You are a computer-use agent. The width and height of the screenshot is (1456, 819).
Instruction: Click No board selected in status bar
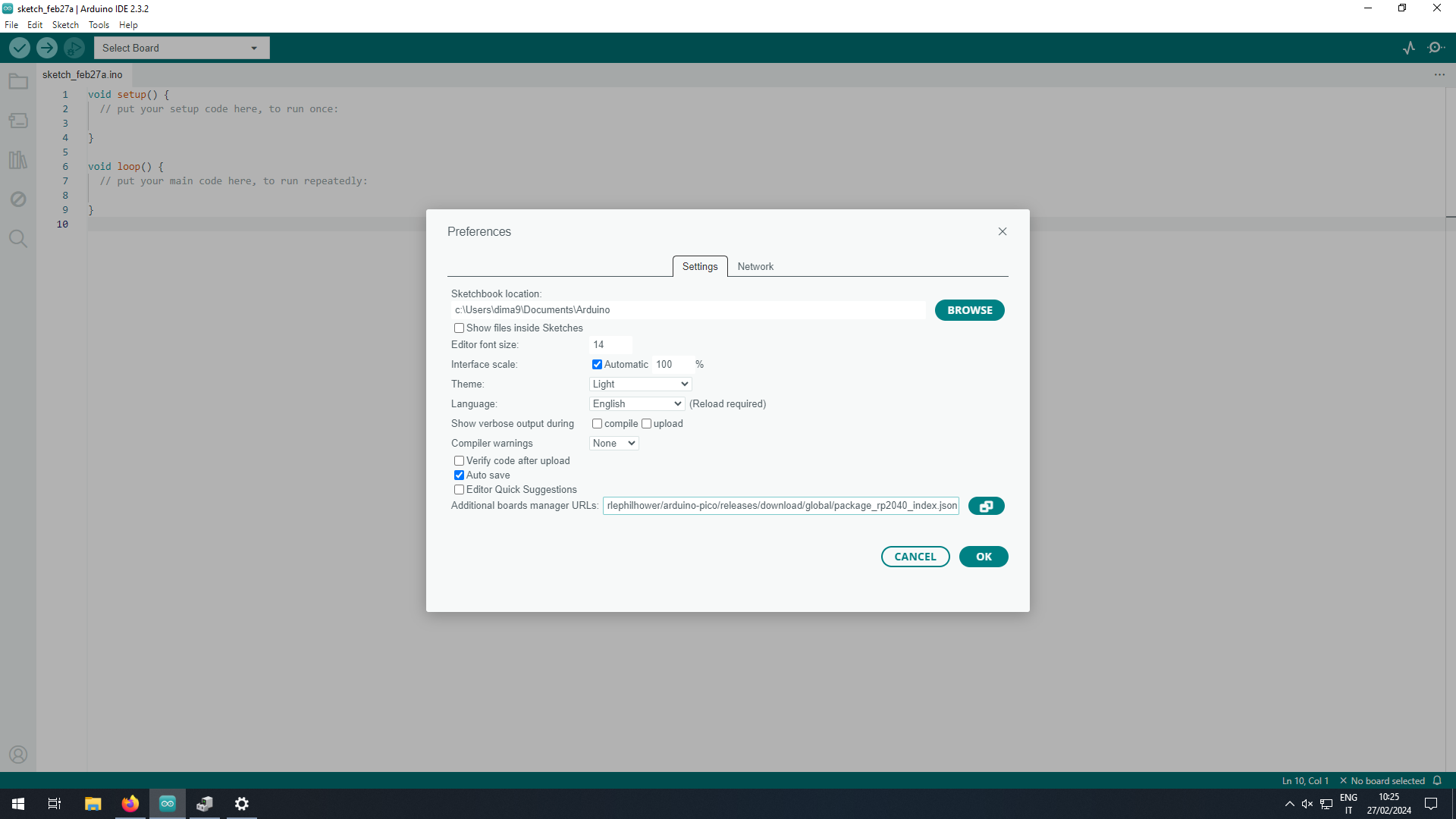click(1382, 781)
